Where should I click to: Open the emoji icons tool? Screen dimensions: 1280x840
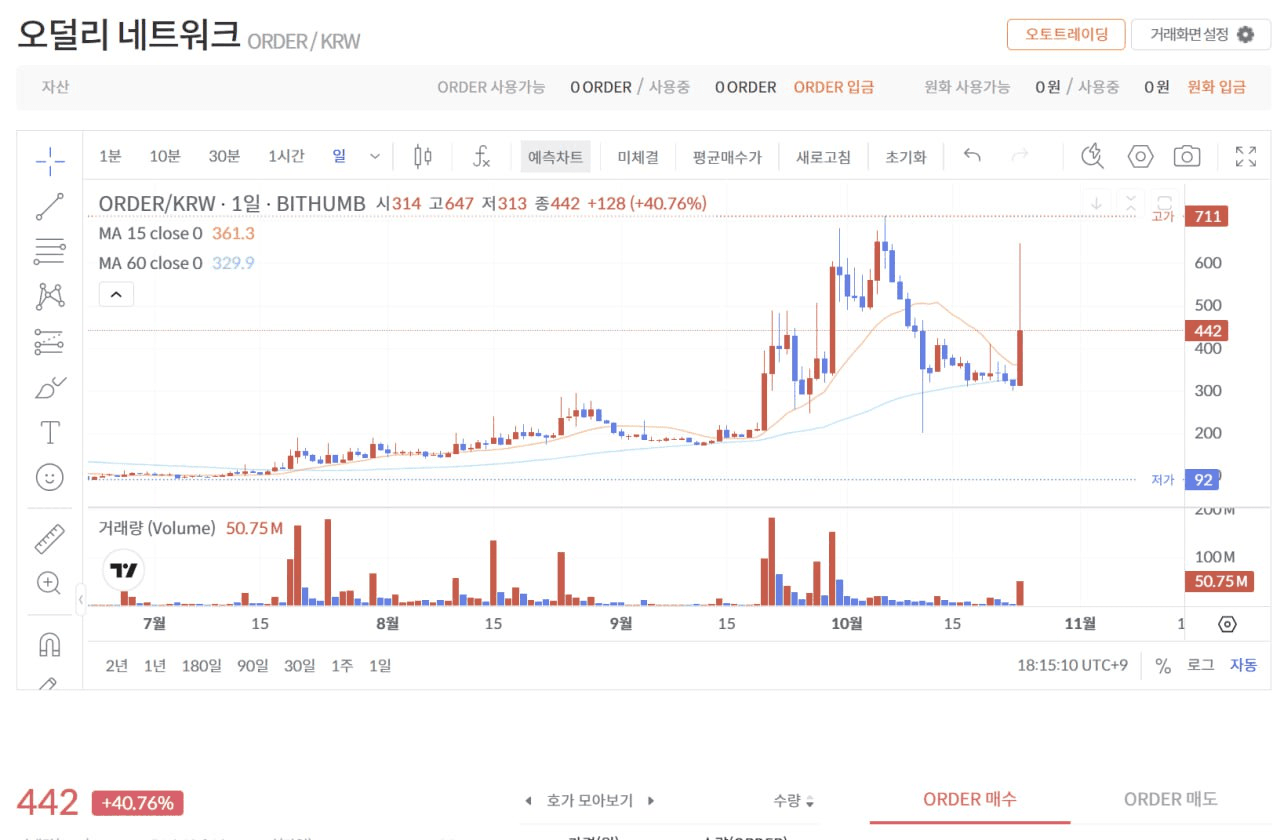49,477
